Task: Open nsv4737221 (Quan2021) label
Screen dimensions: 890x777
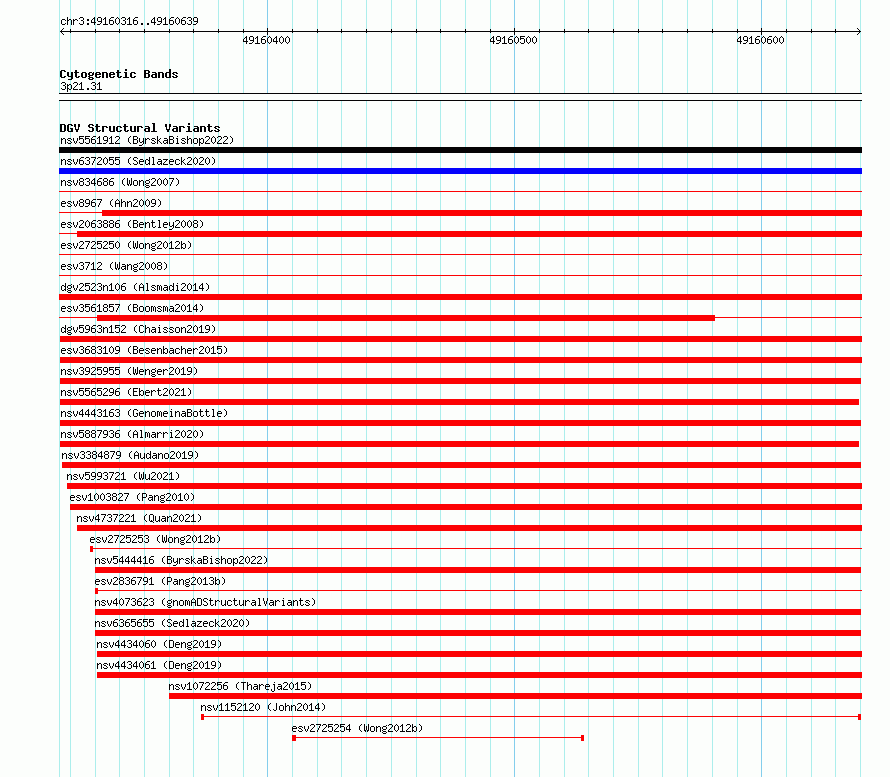Action: (x=139, y=518)
